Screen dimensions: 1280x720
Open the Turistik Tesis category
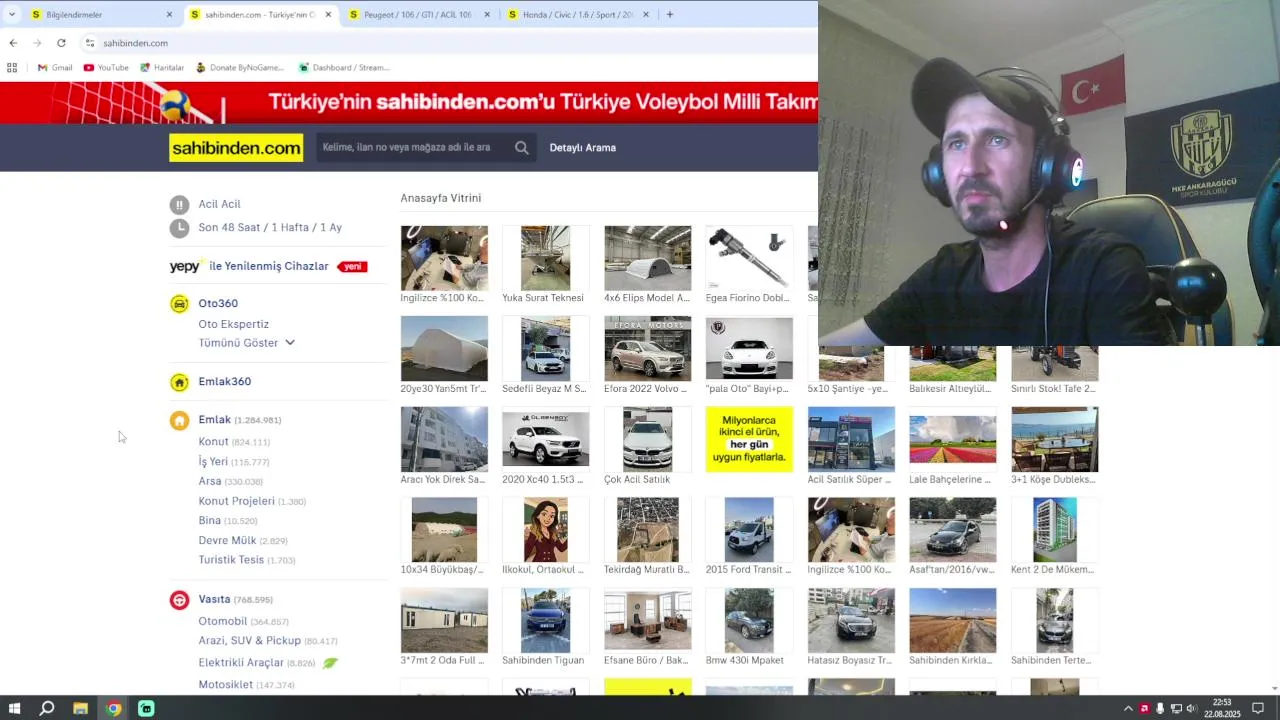[x=231, y=560]
